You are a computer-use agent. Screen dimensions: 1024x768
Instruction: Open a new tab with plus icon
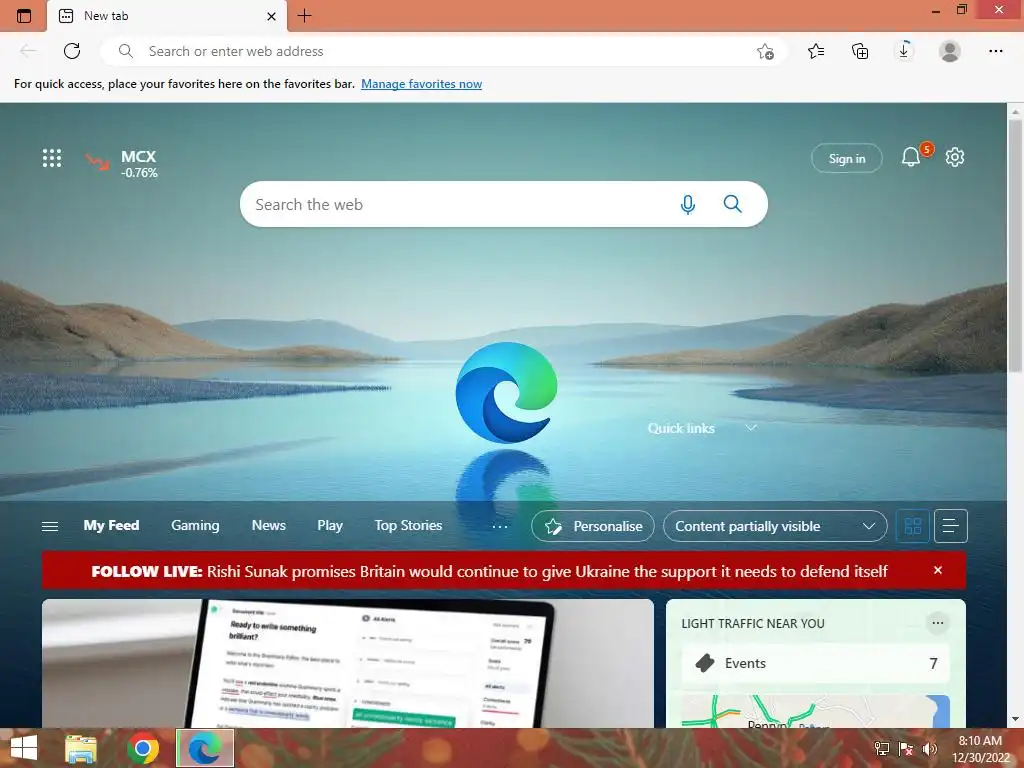click(x=304, y=16)
